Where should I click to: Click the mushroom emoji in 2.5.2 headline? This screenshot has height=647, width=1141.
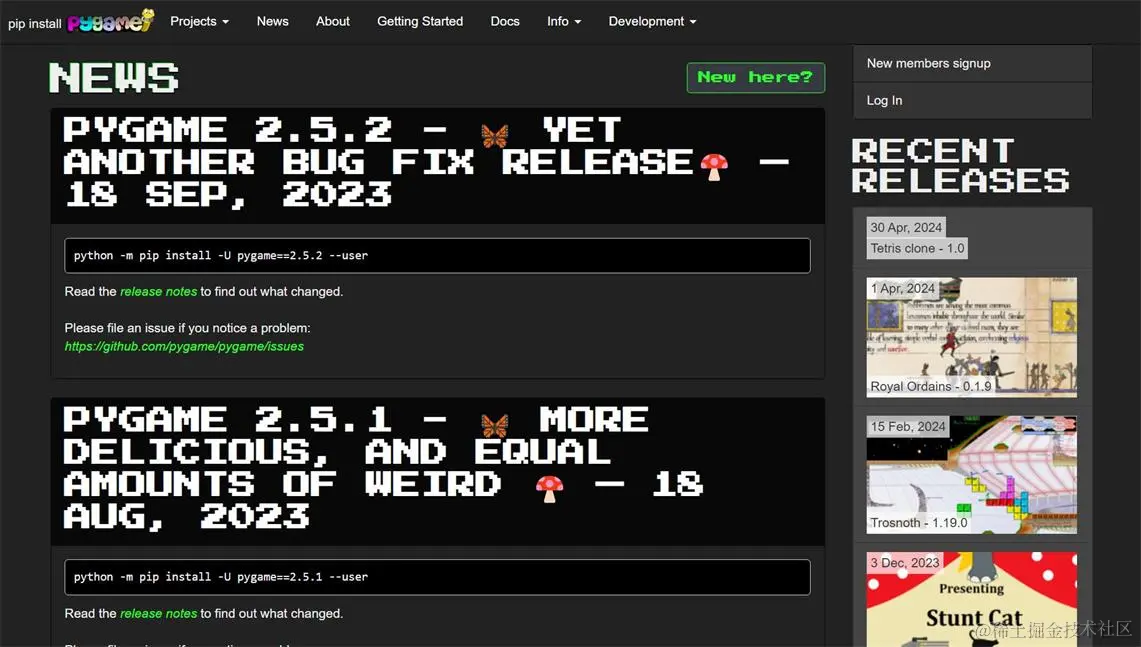(x=714, y=167)
